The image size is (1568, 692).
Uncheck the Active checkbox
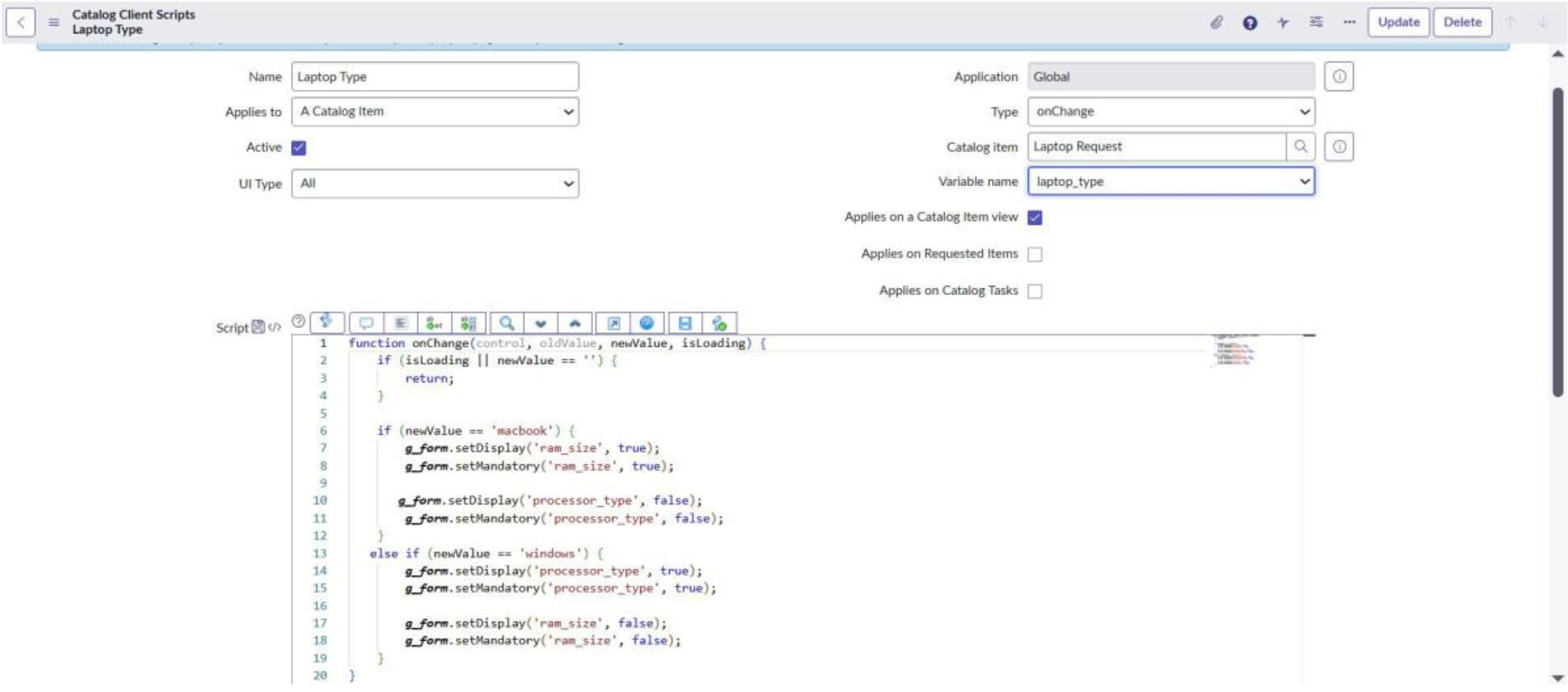299,147
